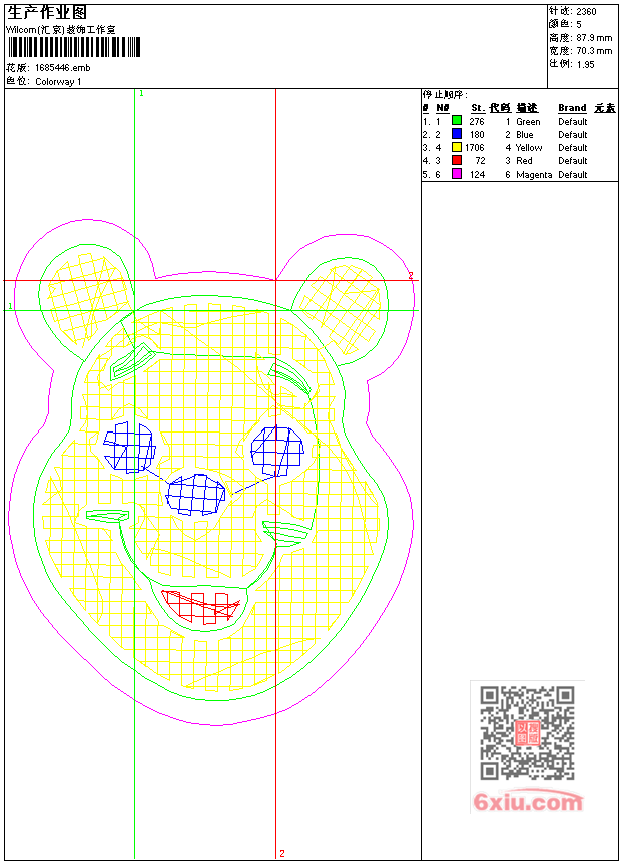This screenshot has width=620, height=861.
Task: Click the Green color swatch in row 1
Action: tap(456, 120)
